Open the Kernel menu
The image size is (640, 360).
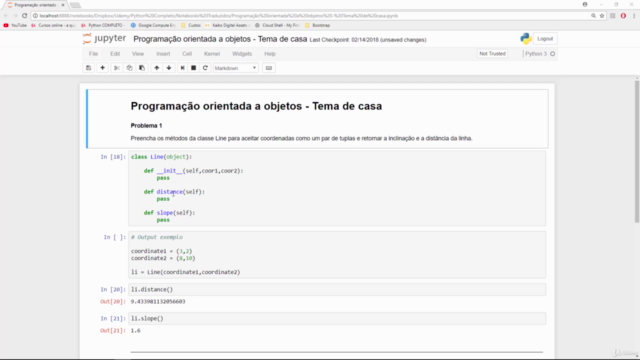(212, 54)
